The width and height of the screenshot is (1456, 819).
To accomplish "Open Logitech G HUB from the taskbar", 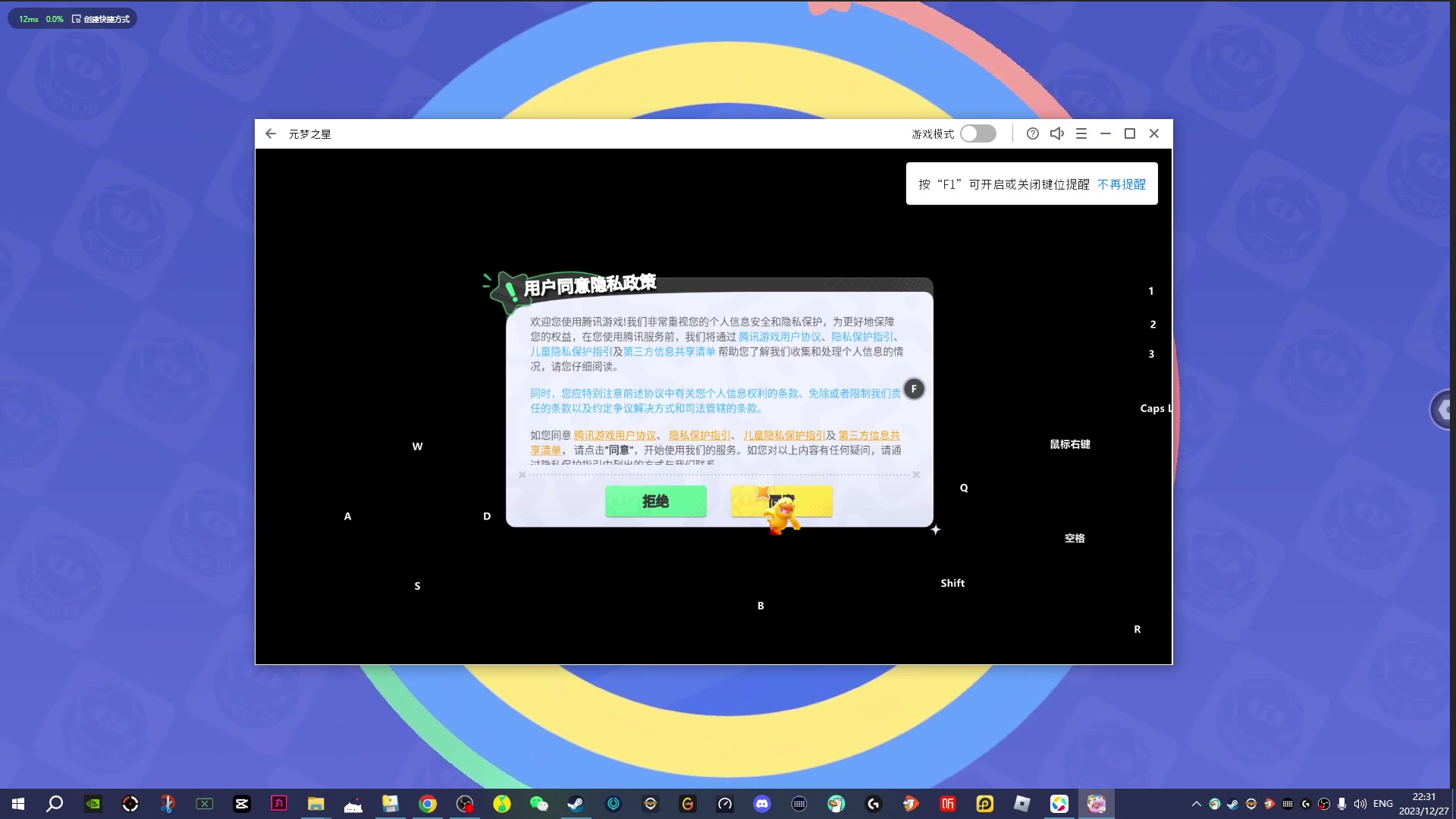I will pos(874,804).
